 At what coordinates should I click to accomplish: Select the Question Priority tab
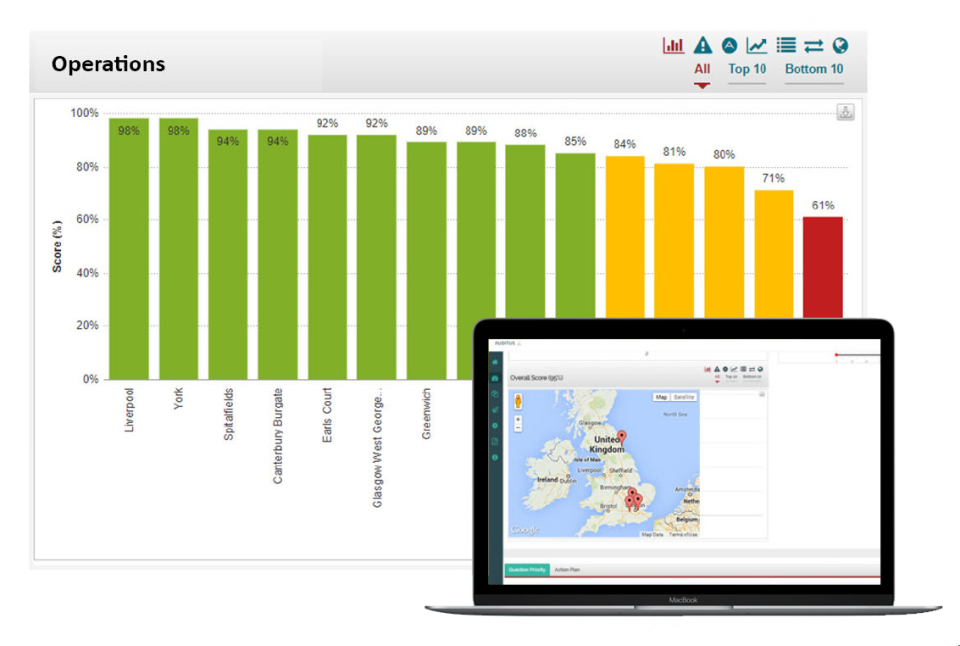pos(528,570)
